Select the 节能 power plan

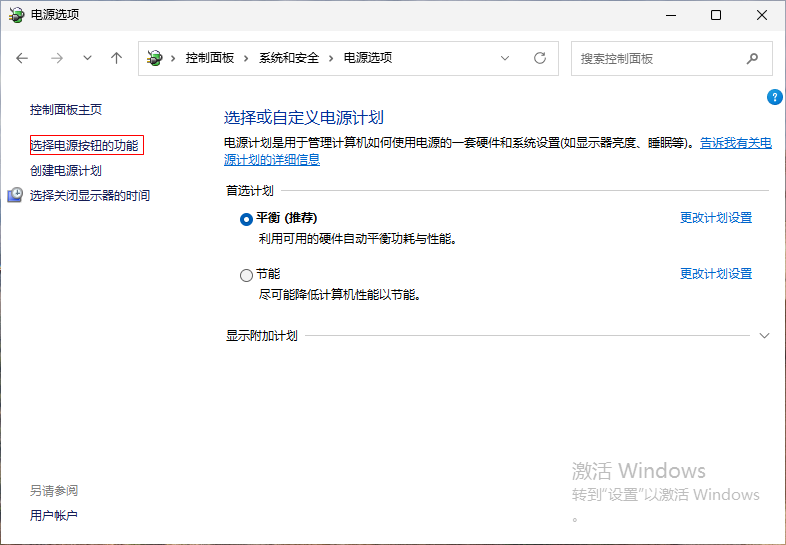(x=246, y=275)
